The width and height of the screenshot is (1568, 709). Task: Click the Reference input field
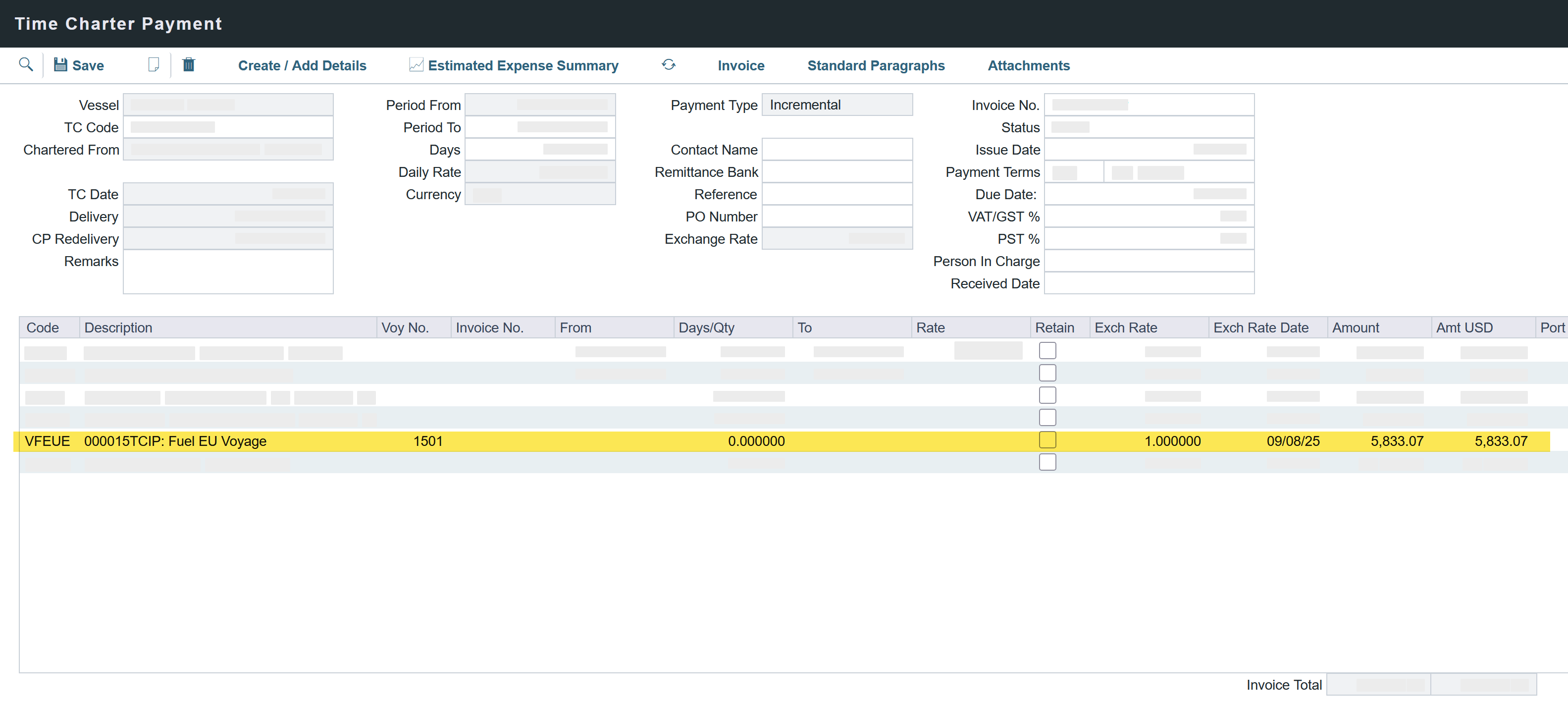(x=837, y=194)
